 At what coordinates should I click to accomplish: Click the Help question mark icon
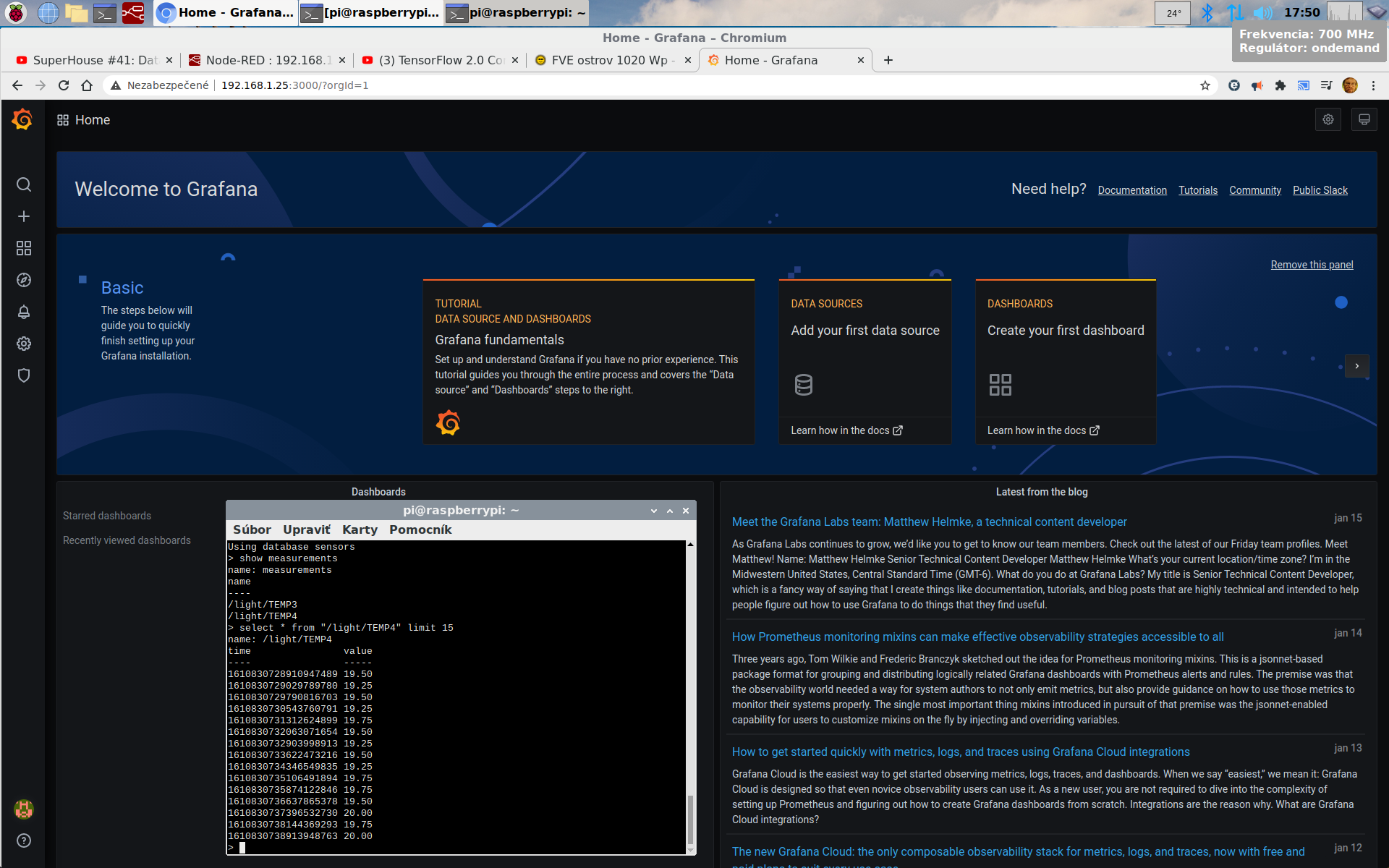24,841
